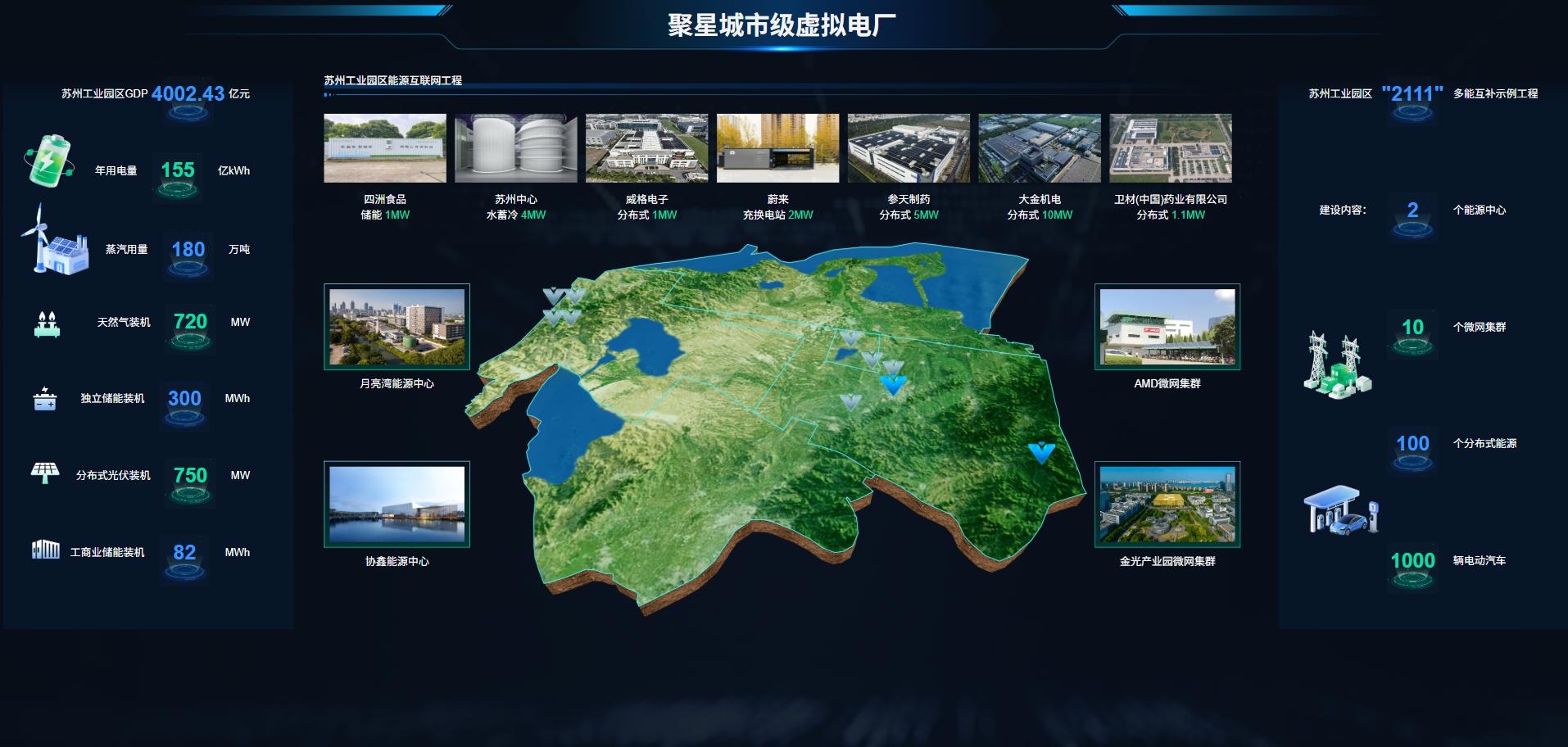Click the 苏州工业园区能源互联网工程 heading

[x=393, y=80]
